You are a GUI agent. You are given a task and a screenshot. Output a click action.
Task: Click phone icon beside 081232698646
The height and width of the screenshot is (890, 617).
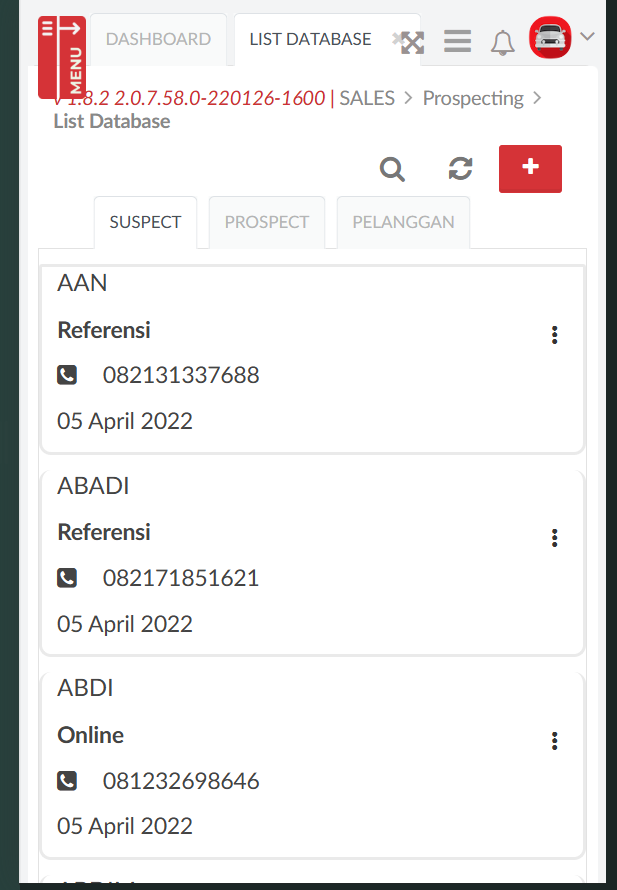click(x=67, y=780)
